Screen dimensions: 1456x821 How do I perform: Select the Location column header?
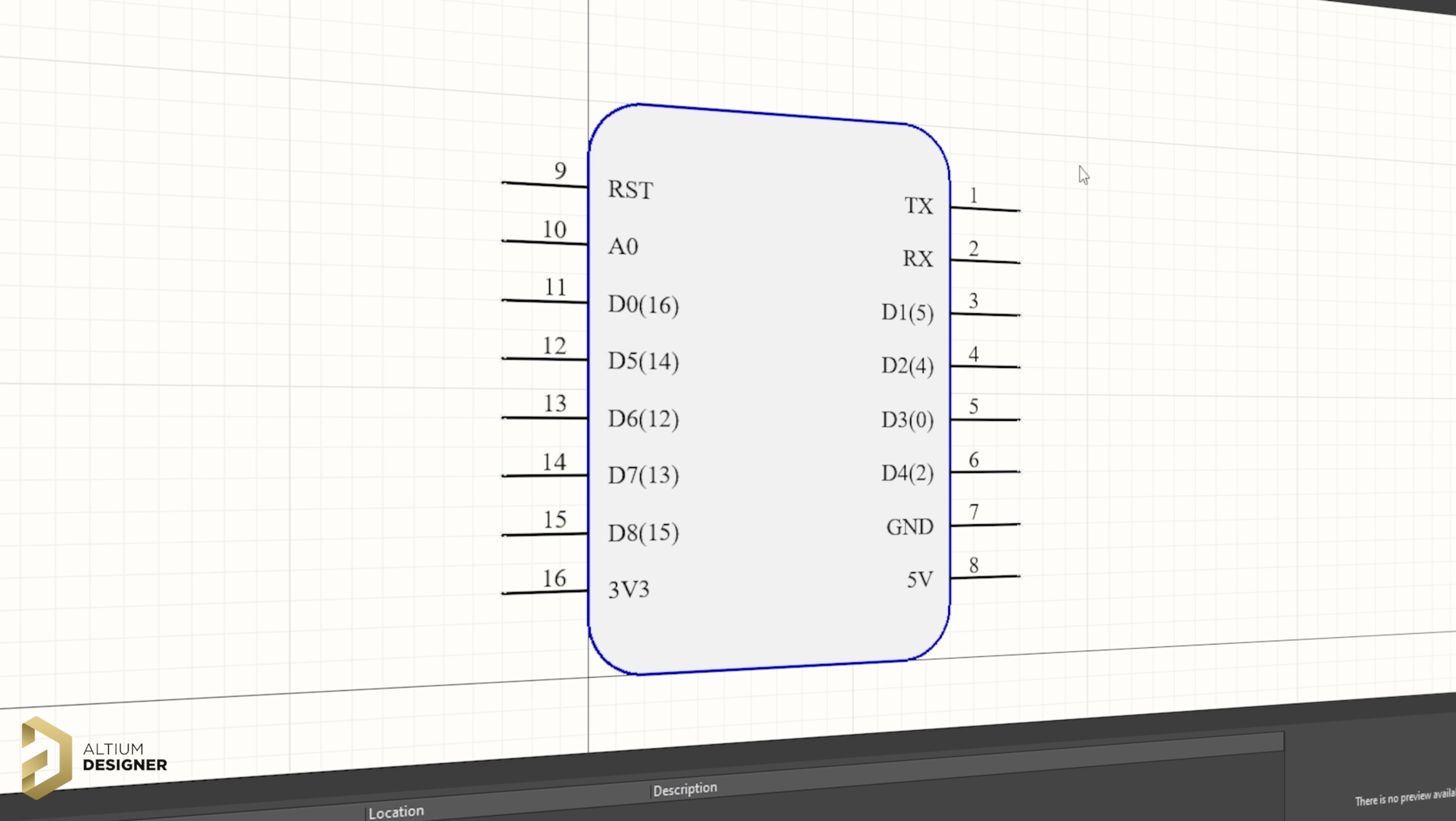click(x=396, y=812)
